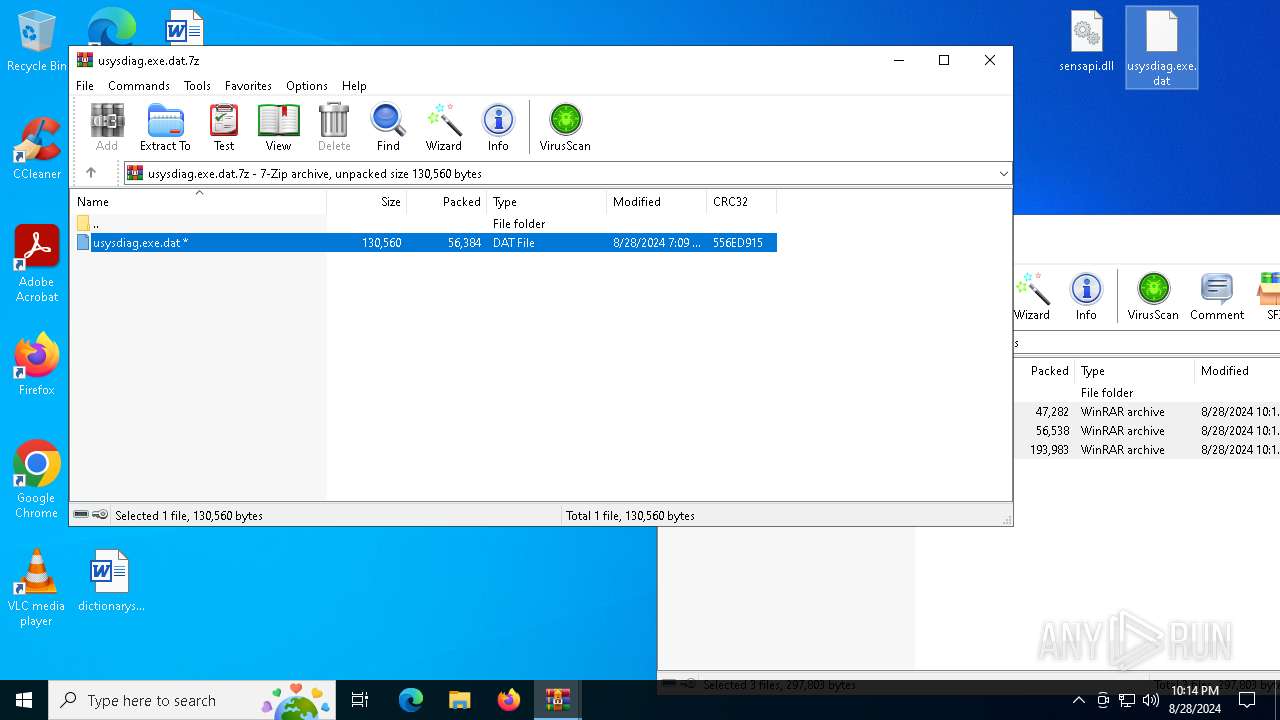The image size is (1280, 720).
Task: Show hidden tray icons chevron
Action: pyautogui.click(x=1078, y=700)
